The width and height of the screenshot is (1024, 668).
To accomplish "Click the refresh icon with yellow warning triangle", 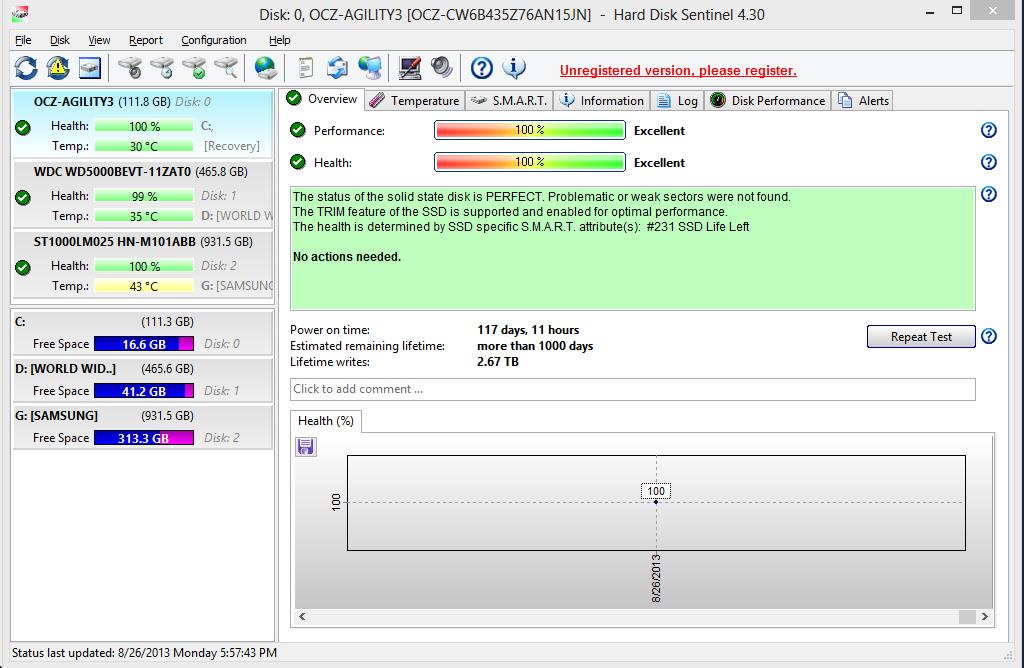I will coord(58,68).
